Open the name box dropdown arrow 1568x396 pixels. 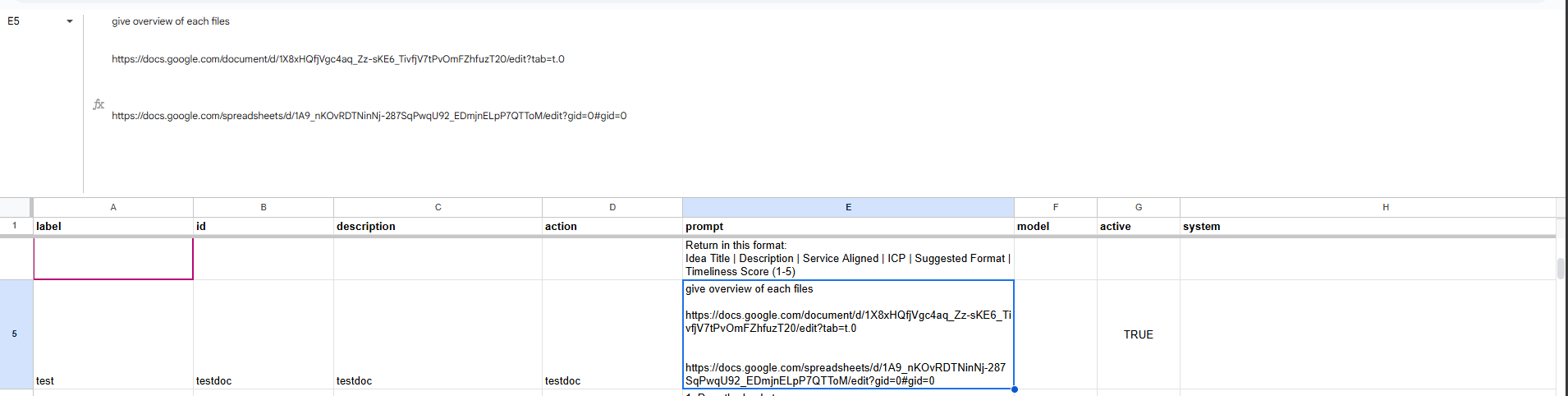click(x=70, y=21)
